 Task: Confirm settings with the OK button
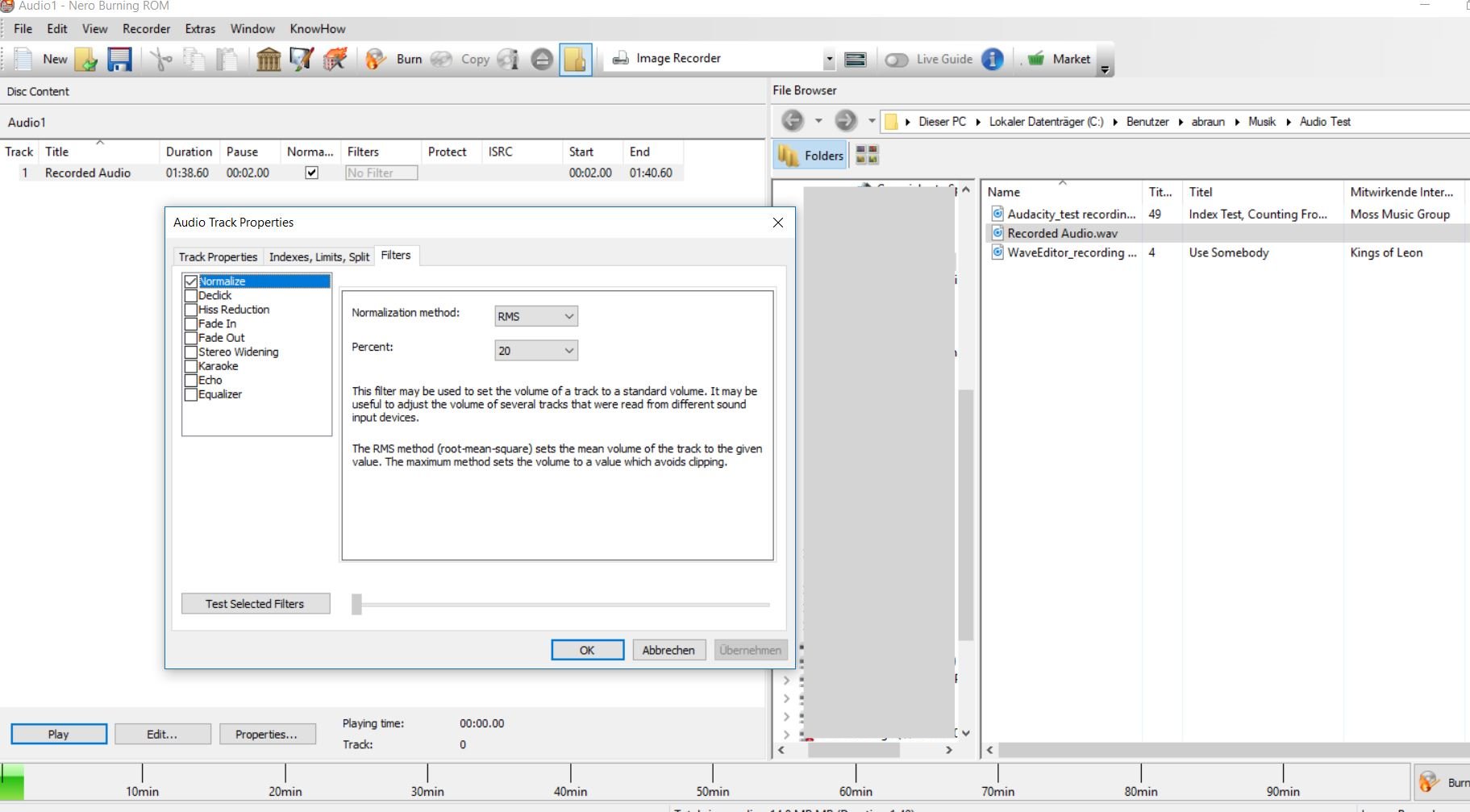(x=587, y=650)
